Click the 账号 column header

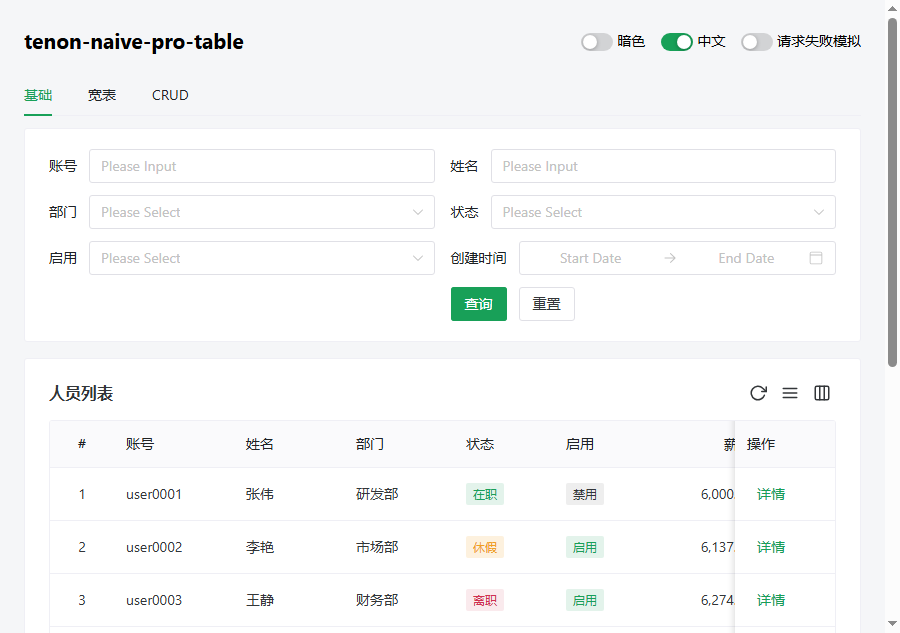point(140,444)
